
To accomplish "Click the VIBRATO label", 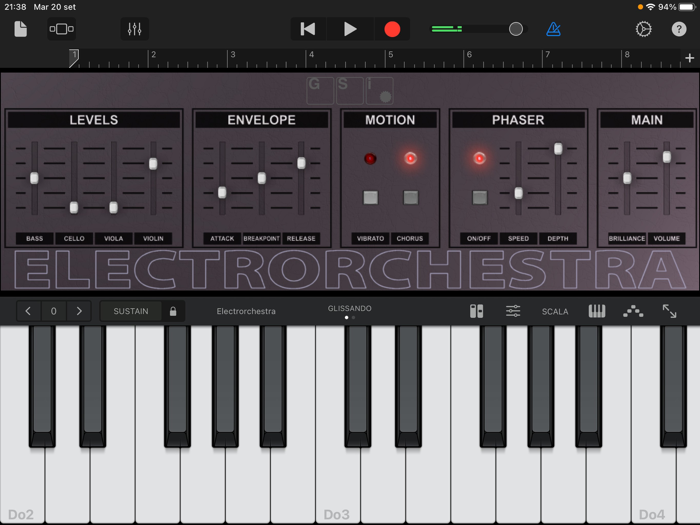I will point(370,238).
